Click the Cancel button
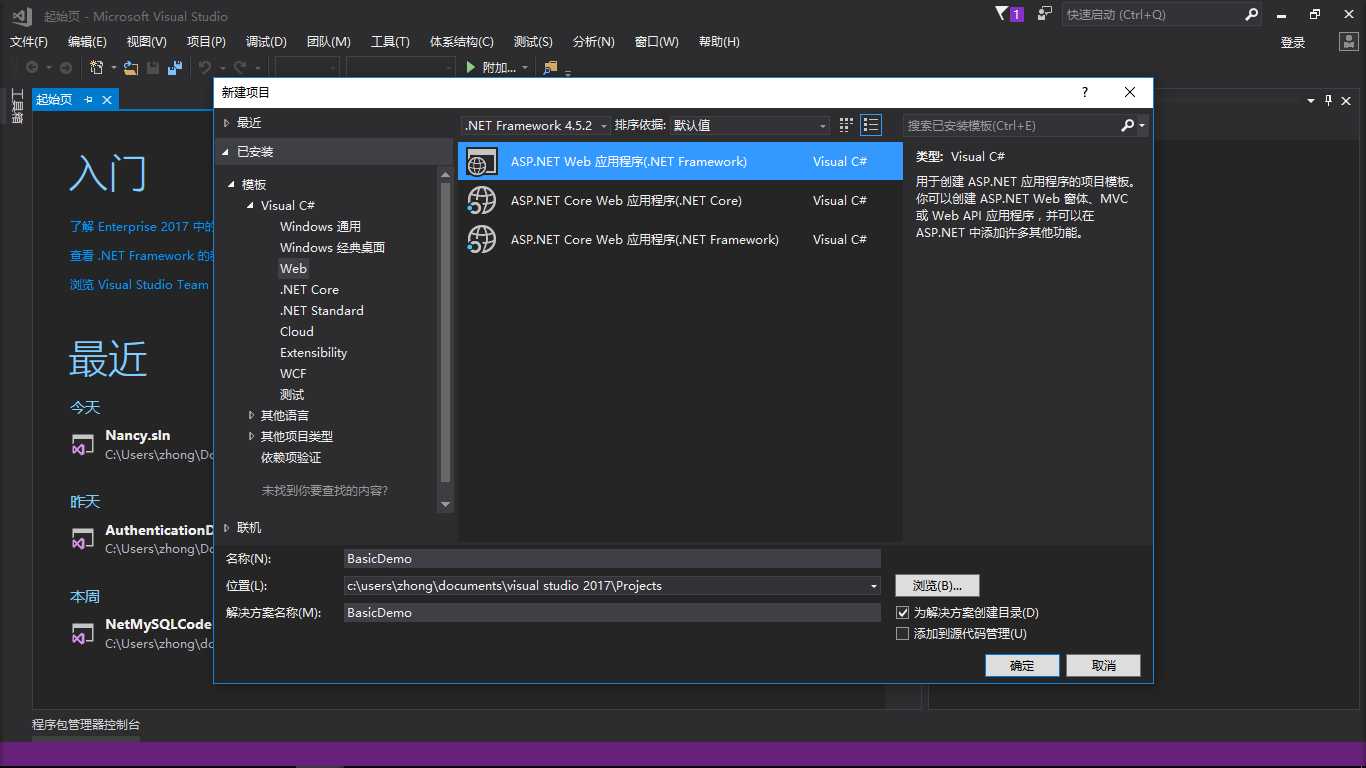 pos(1103,665)
